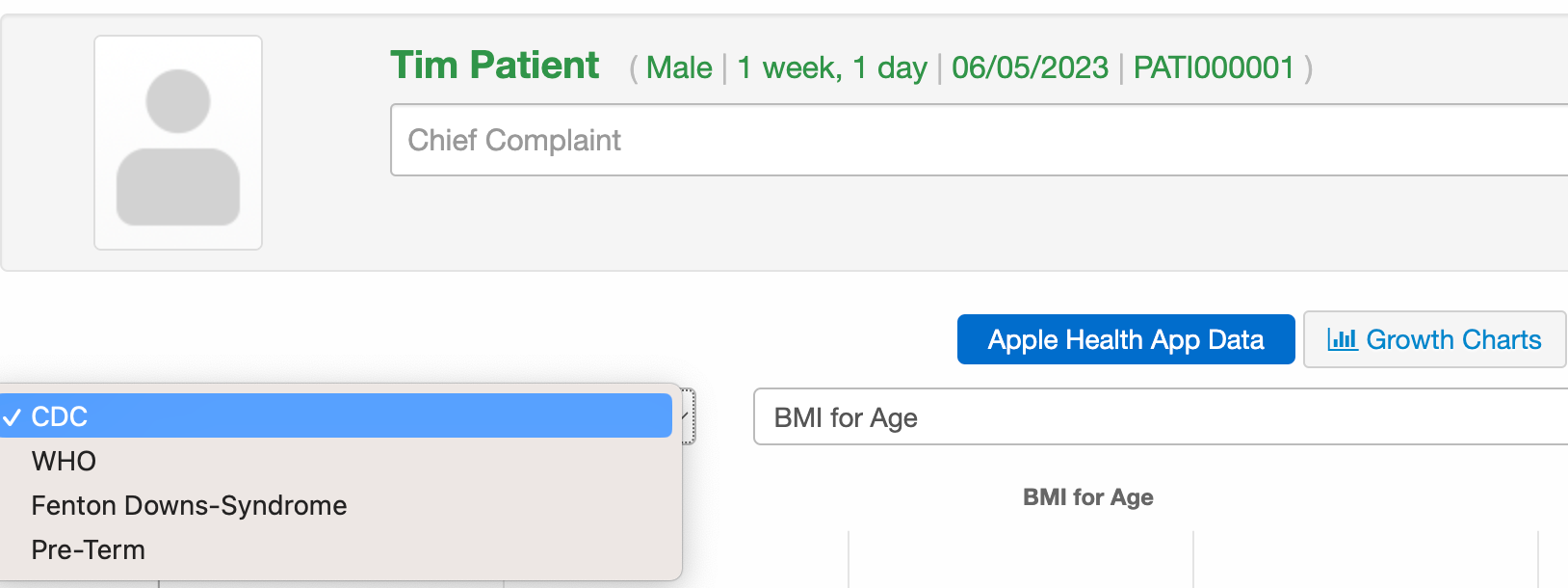Pick the Fenton Downs-Syndrome option
This screenshot has width=1568, height=588.
click(x=189, y=505)
